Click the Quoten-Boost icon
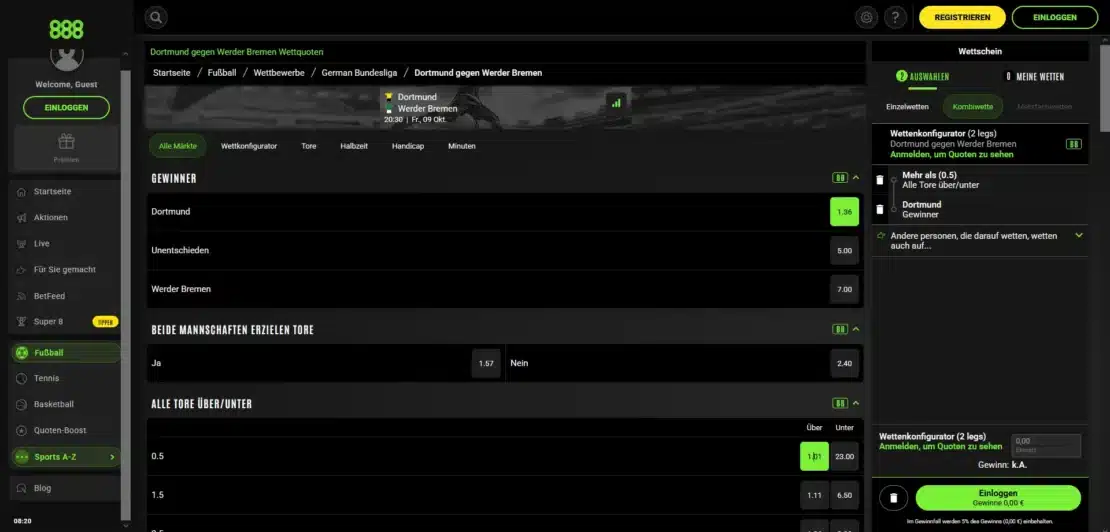The height and width of the screenshot is (532, 1110). 21,430
